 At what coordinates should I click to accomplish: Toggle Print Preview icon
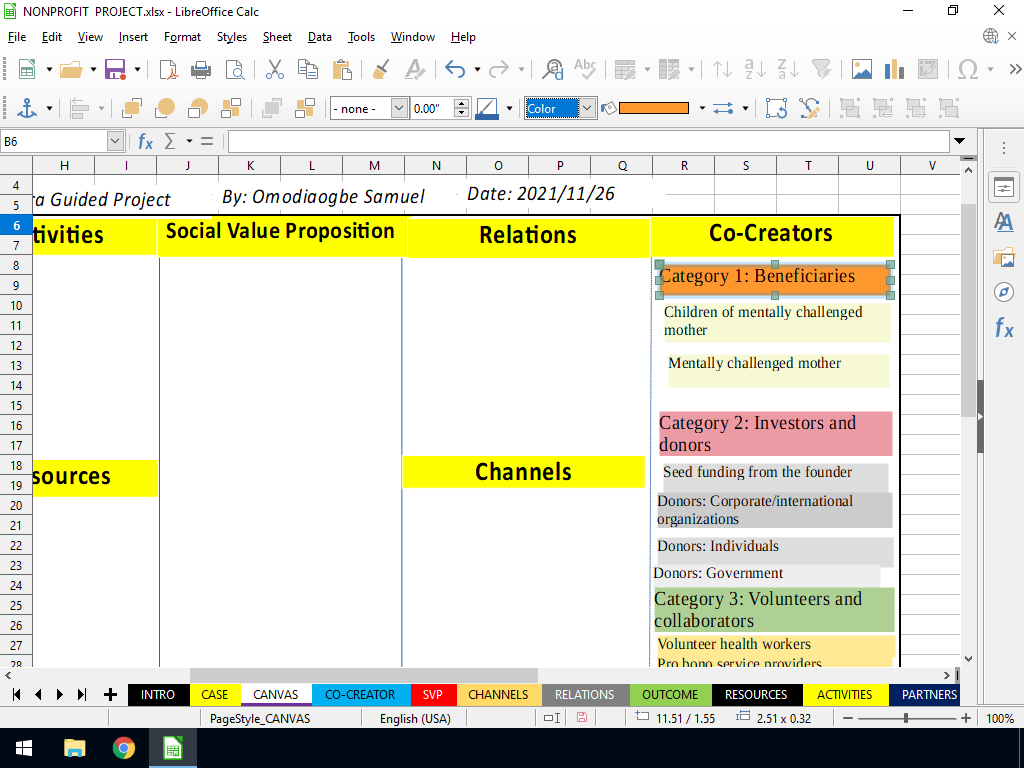click(234, 69)
